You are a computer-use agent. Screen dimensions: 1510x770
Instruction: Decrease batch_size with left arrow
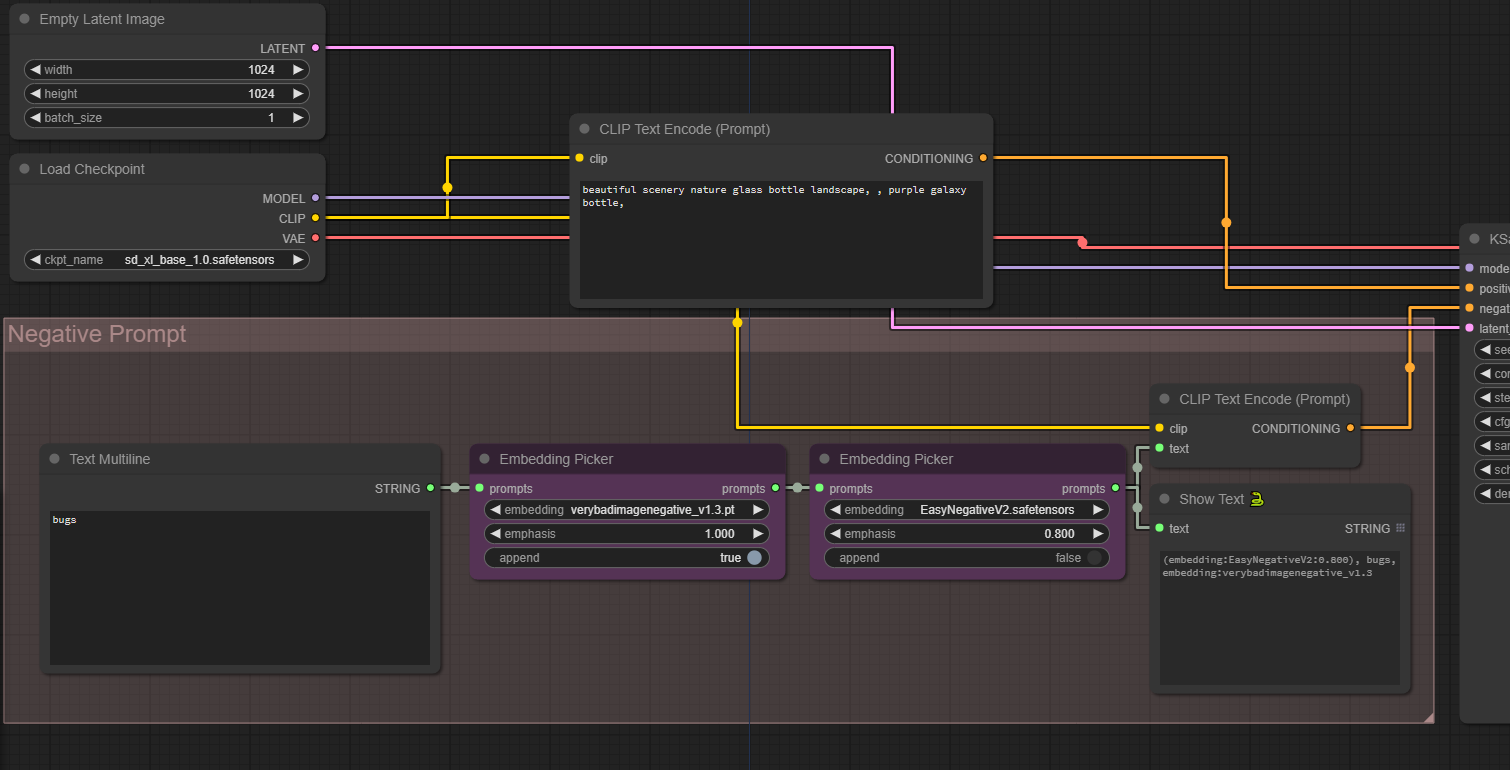36,118
